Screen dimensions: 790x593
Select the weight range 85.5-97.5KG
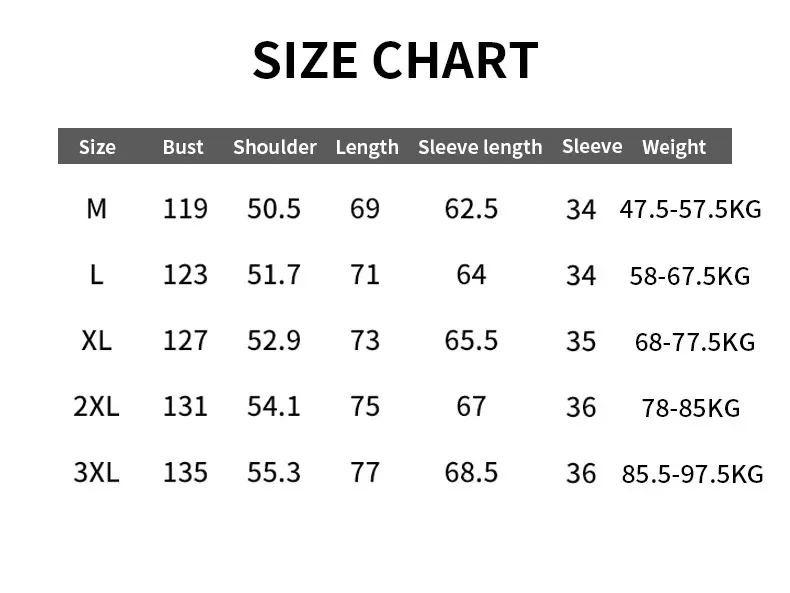click(692, 474)
